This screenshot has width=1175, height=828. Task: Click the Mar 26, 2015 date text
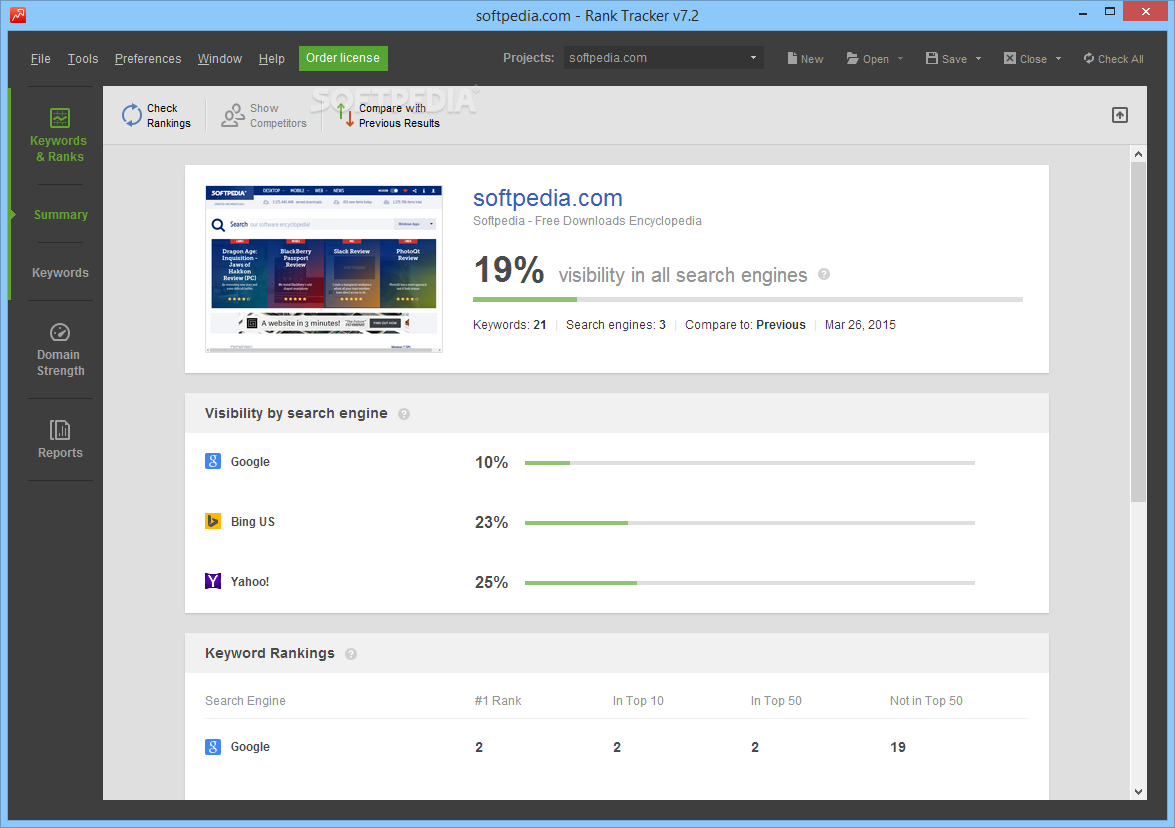(860, 324)
